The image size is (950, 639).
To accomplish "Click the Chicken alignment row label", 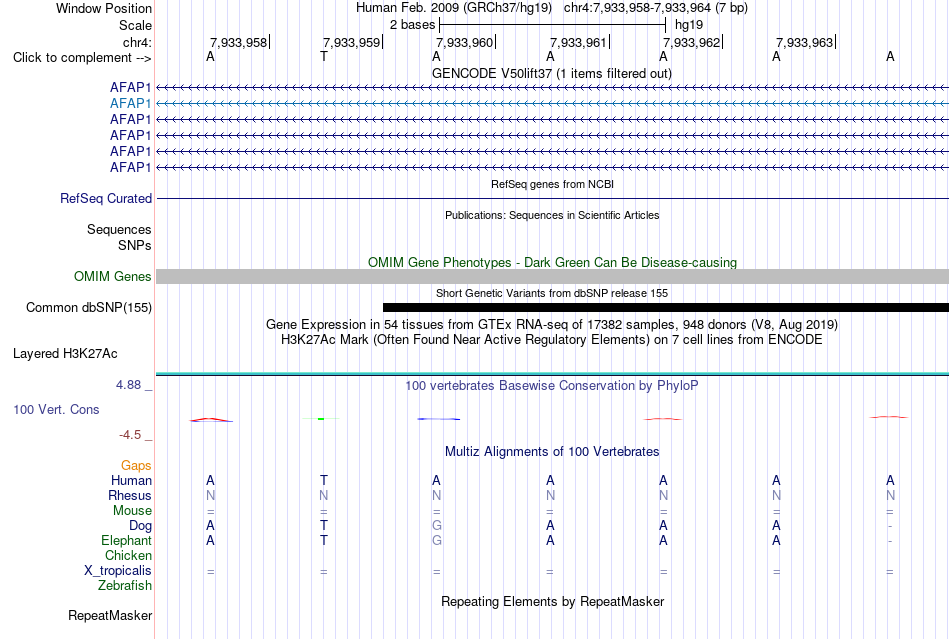I will 128,556.
